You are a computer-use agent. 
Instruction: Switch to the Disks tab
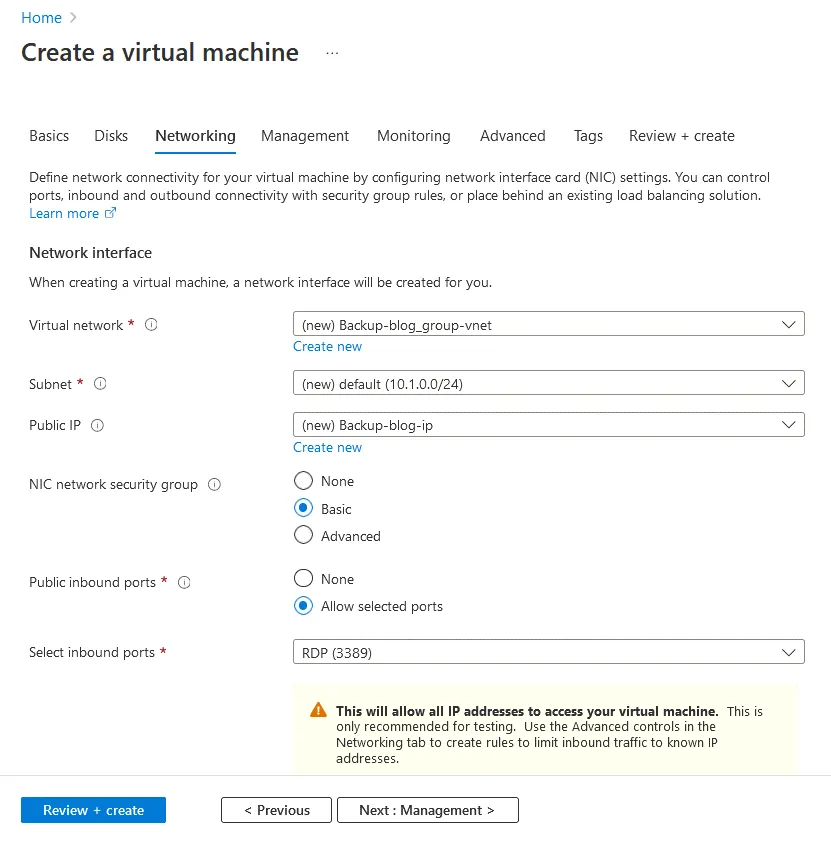click(x=111, y=136)
